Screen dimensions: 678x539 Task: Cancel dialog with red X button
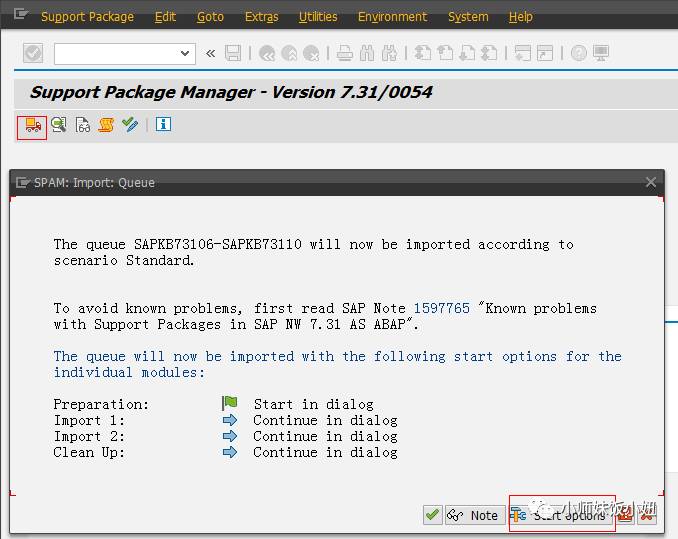647,515
